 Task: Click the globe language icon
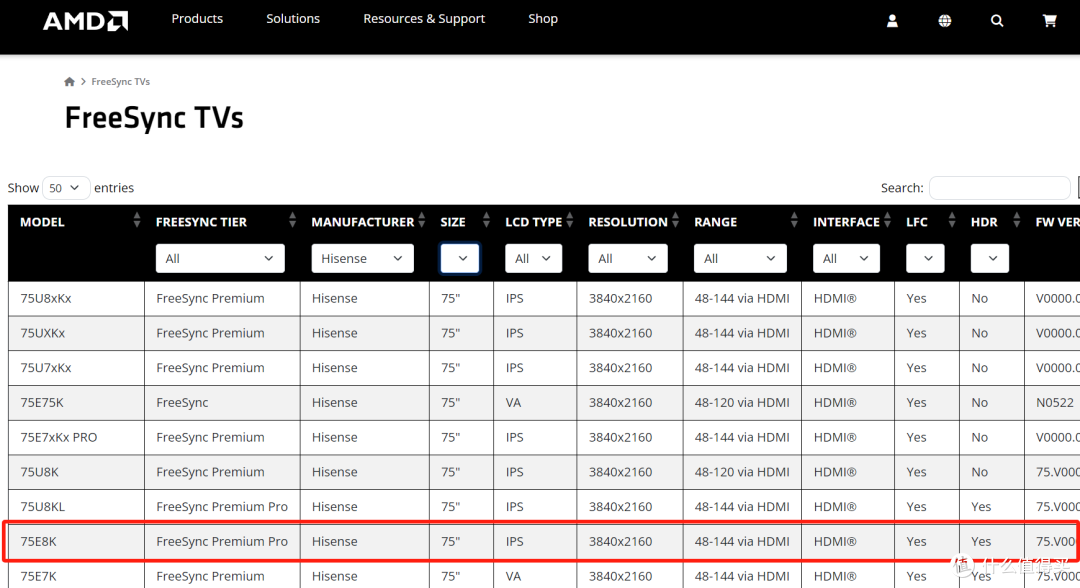(x=944, y=21)
